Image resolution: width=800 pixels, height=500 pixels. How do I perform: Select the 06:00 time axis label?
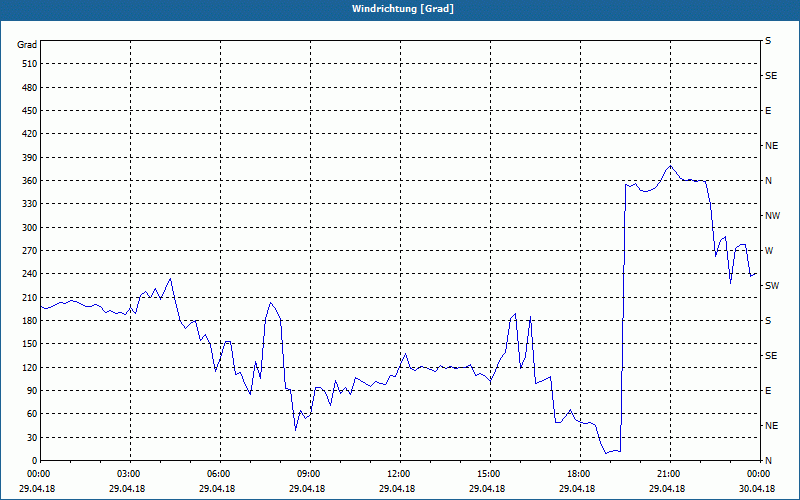(x=220, y=473)
